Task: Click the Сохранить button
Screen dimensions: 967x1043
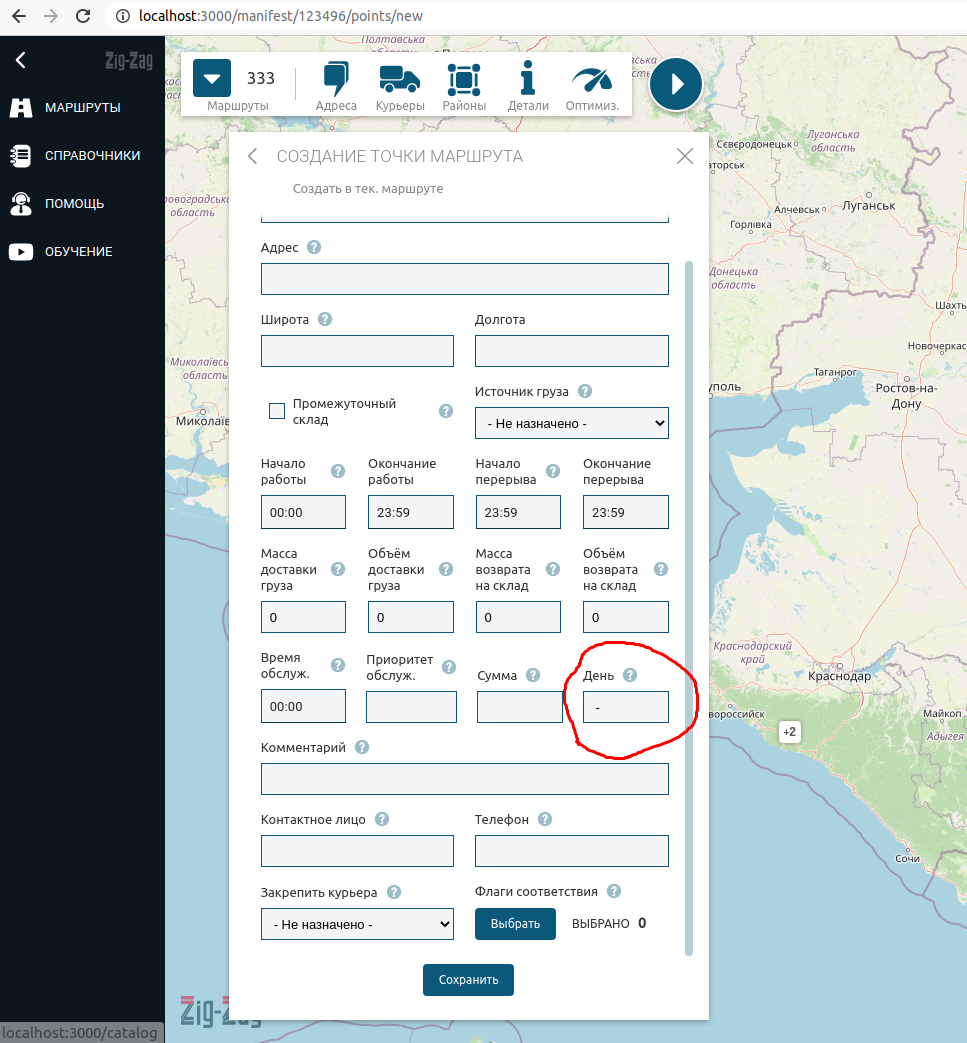Action: 468,980
